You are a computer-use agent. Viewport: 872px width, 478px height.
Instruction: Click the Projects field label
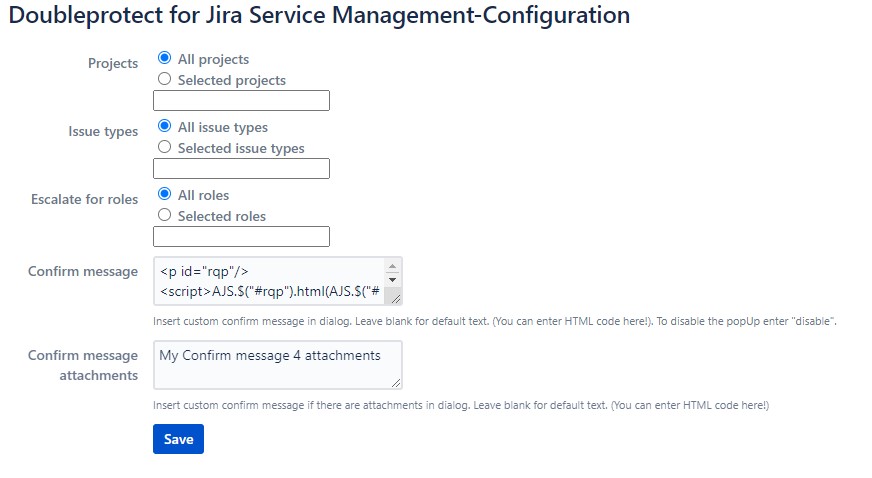[x=113, y=63]
